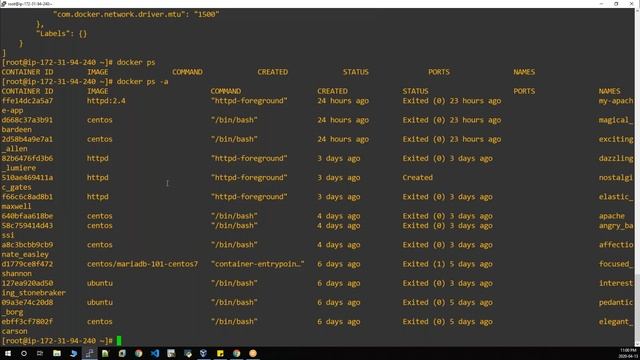Select container ID ebff3cf7802f
The width and height of the screenshot is (640, 360).
(x=27, y=322)
